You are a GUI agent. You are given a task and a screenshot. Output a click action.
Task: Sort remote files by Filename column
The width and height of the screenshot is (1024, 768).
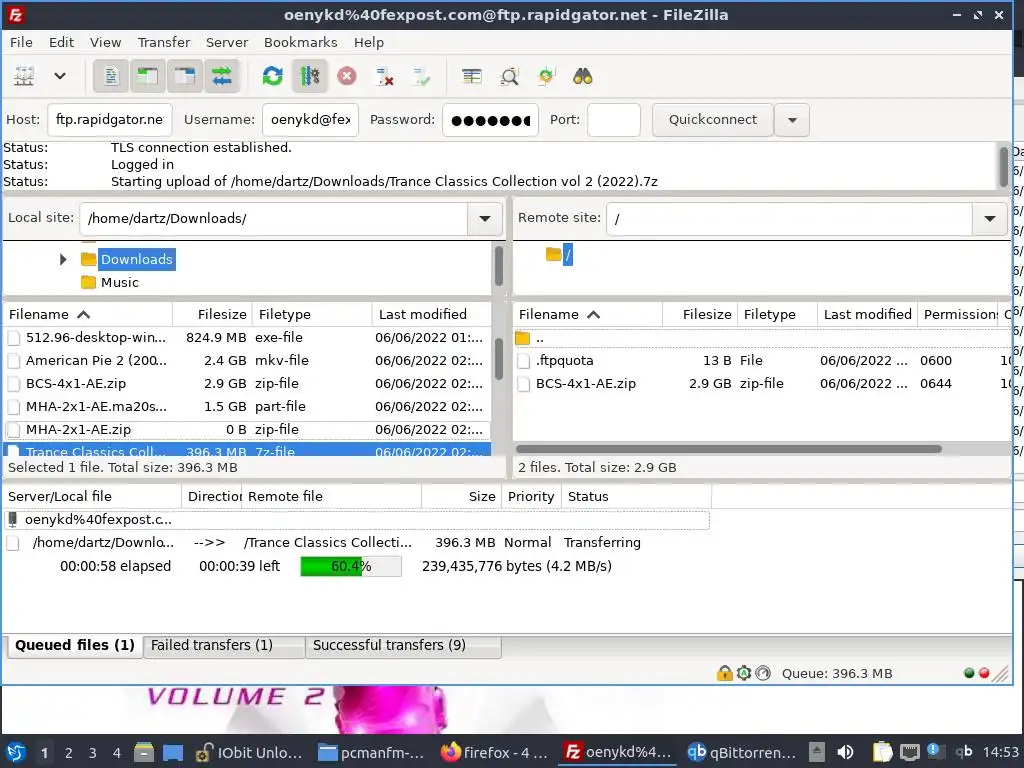coord(588,315)
